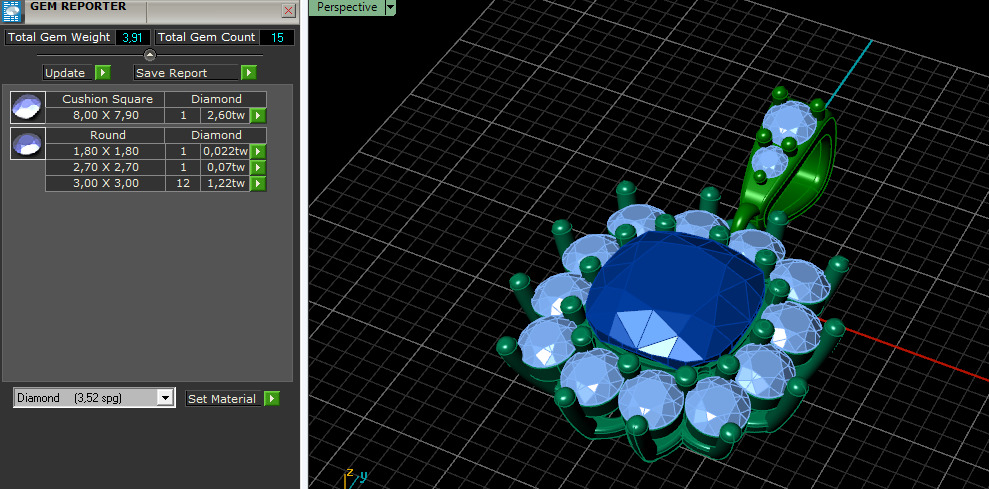Click green arrow on the 1,22tw row

[258, 184]
